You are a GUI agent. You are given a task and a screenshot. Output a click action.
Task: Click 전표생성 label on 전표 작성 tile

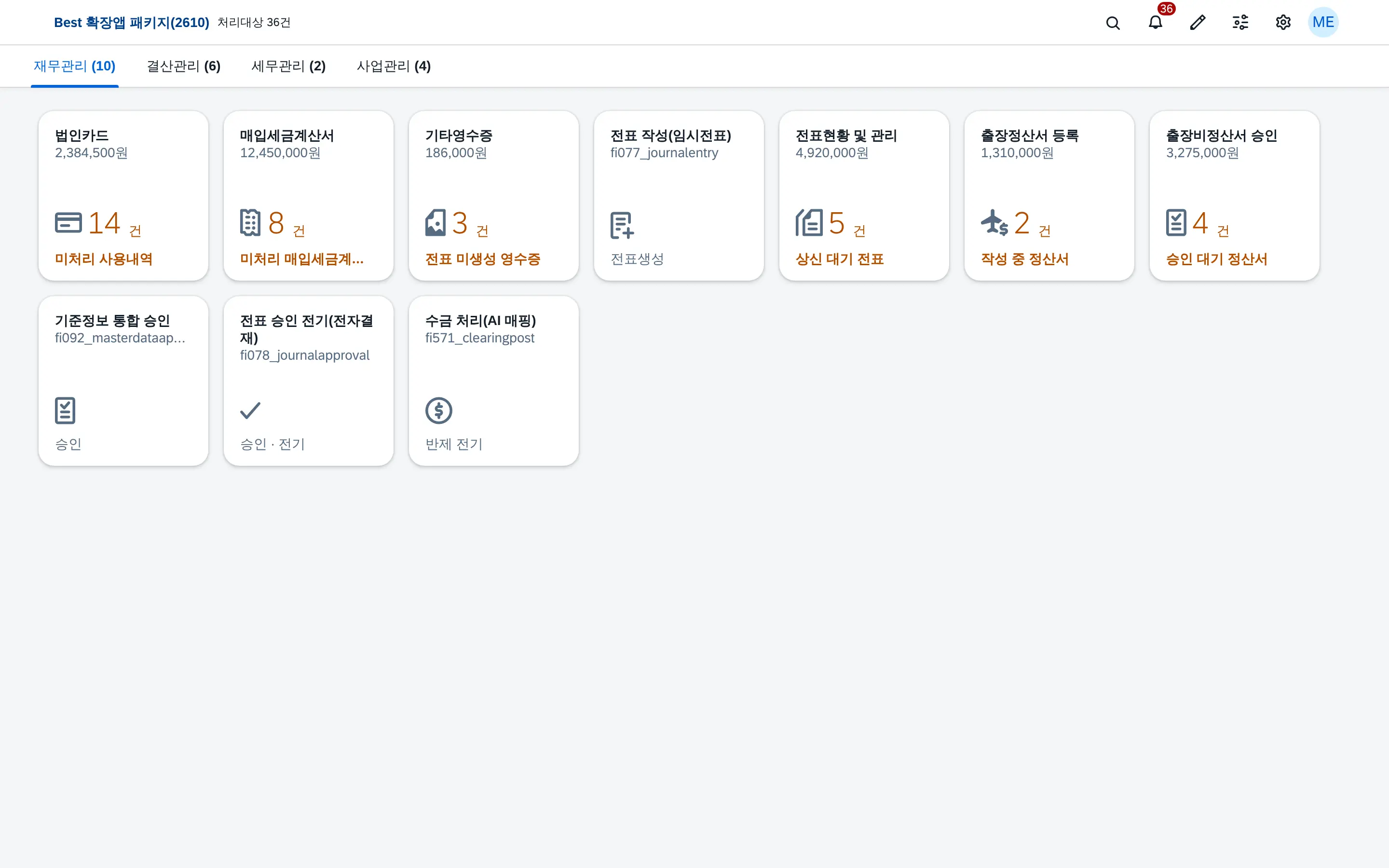pos(637,259)
